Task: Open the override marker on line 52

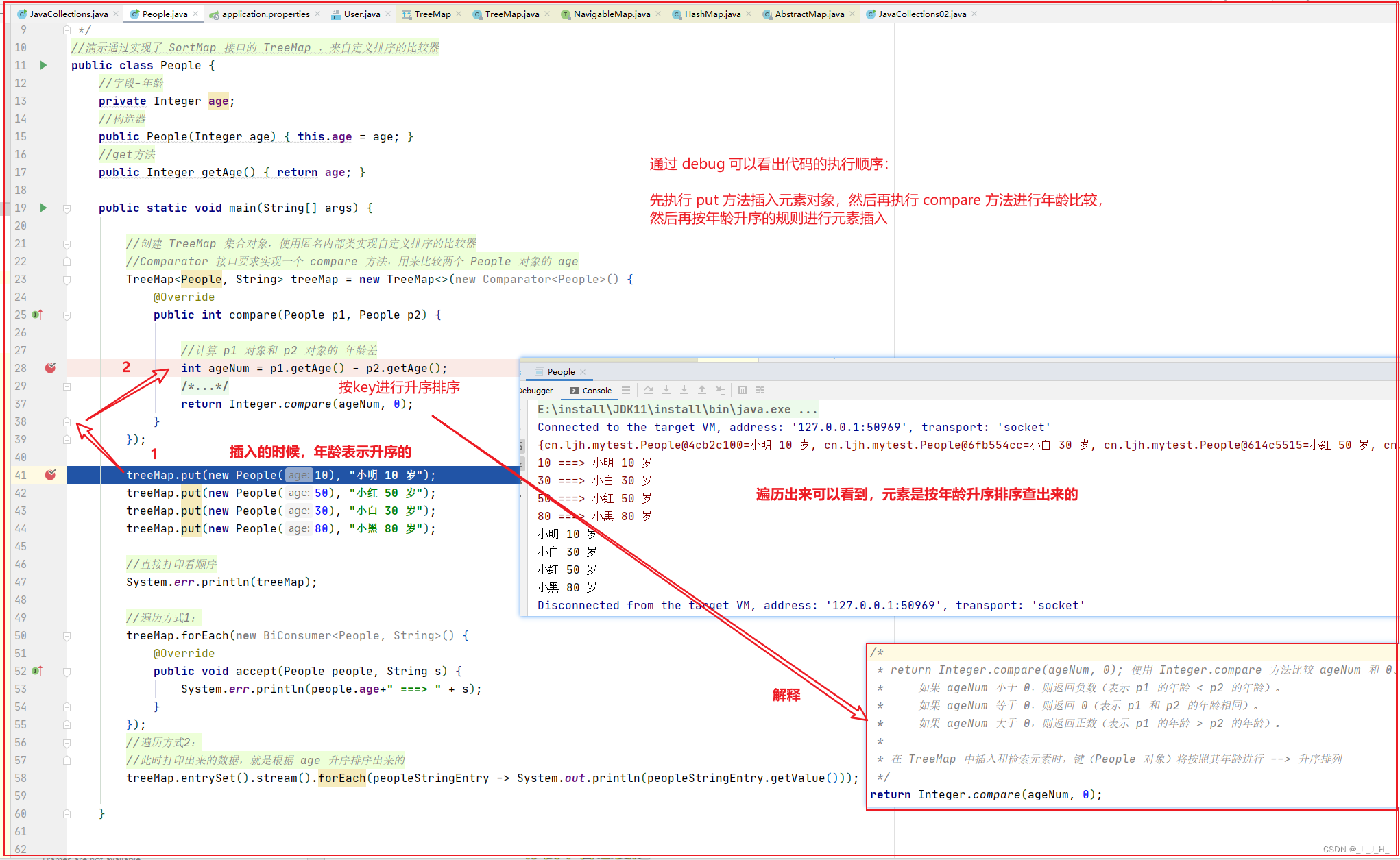Action: (38, 671)
